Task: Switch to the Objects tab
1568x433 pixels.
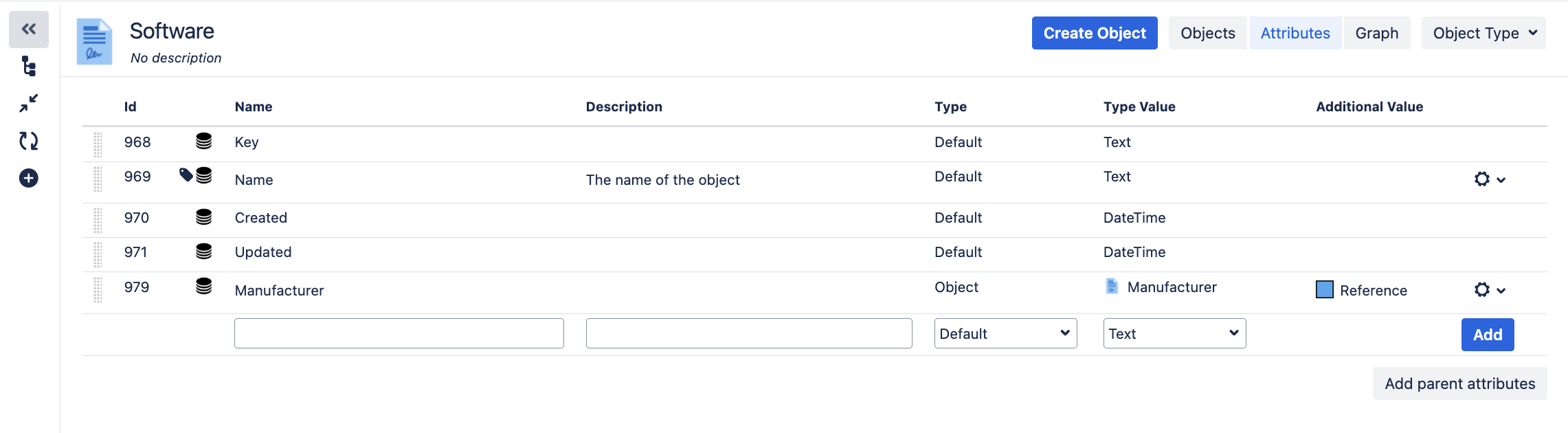Action: [1207, 32]
